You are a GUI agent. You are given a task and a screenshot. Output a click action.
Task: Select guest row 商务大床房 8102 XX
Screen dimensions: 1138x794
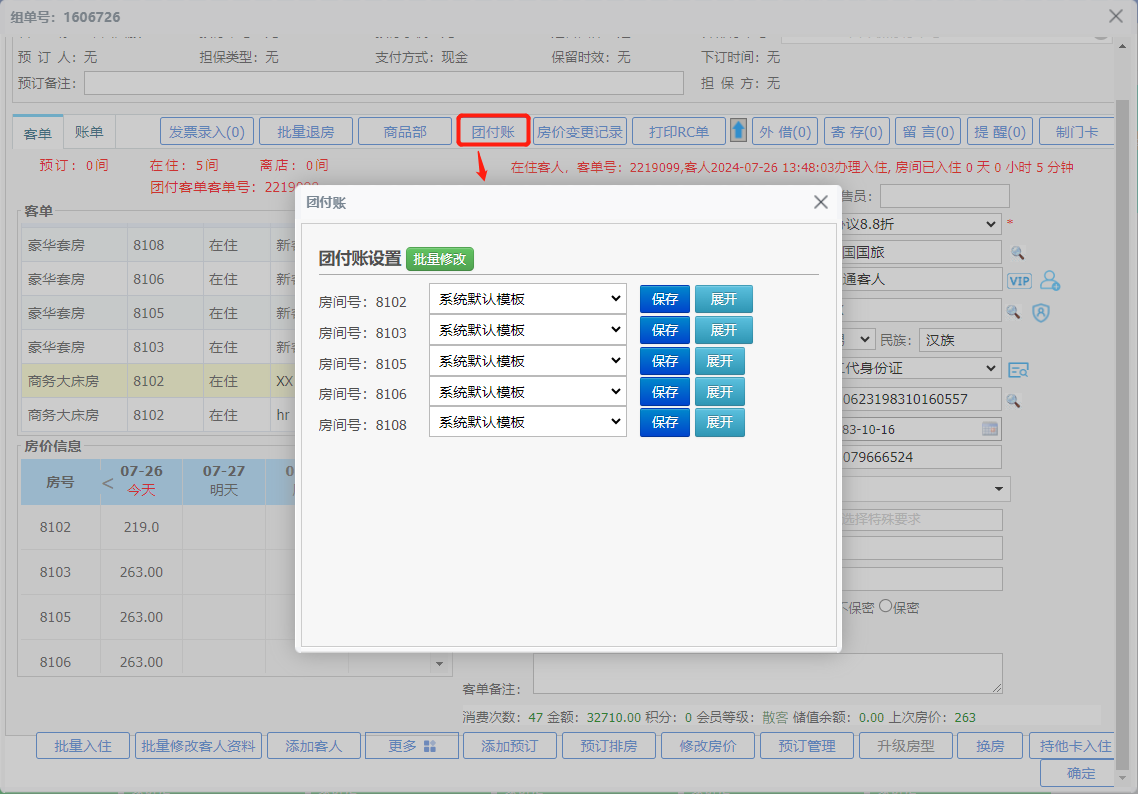point(158,381)
